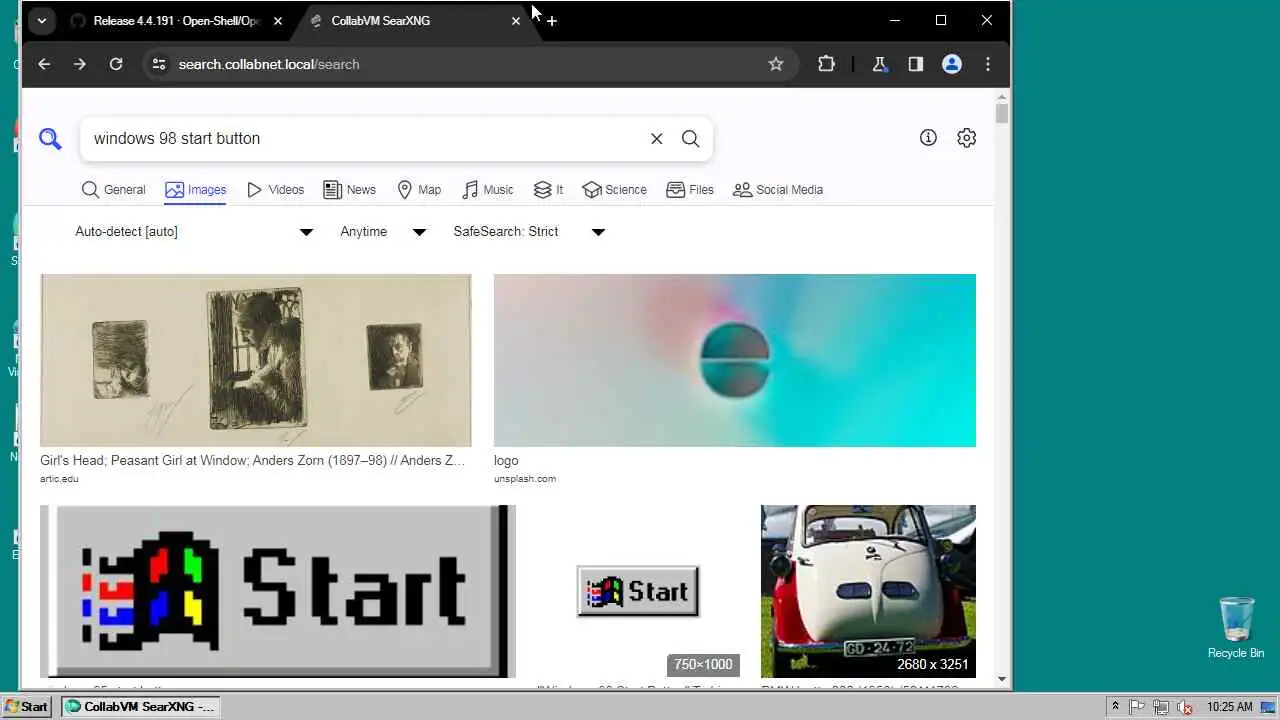Image resolution: width=1280 pixels, height=720 pixels.
Task: Close the Open-Shell release tab
Action: pos(278,20)
